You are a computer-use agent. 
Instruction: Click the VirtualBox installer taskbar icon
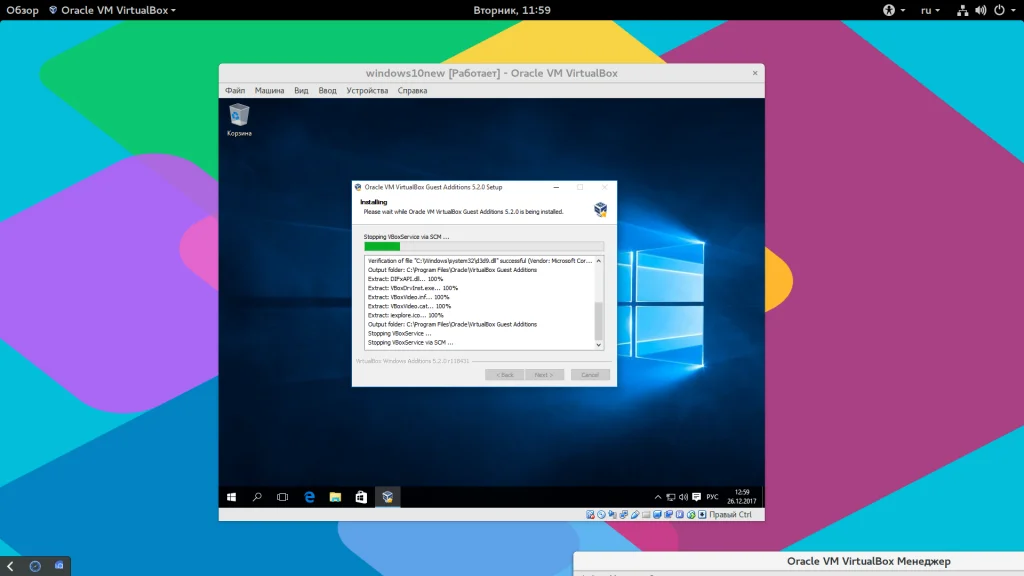[x=387, y=496]
